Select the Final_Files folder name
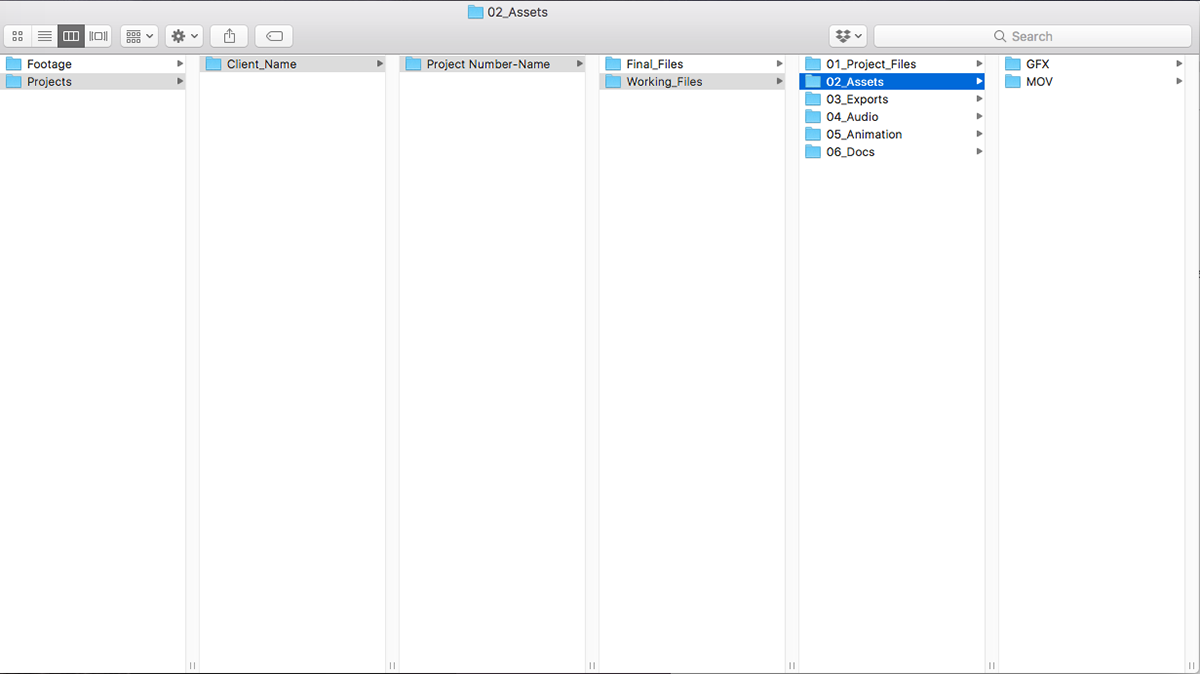This screenshot has width=1200, height=674. click(x=655, y=64)
